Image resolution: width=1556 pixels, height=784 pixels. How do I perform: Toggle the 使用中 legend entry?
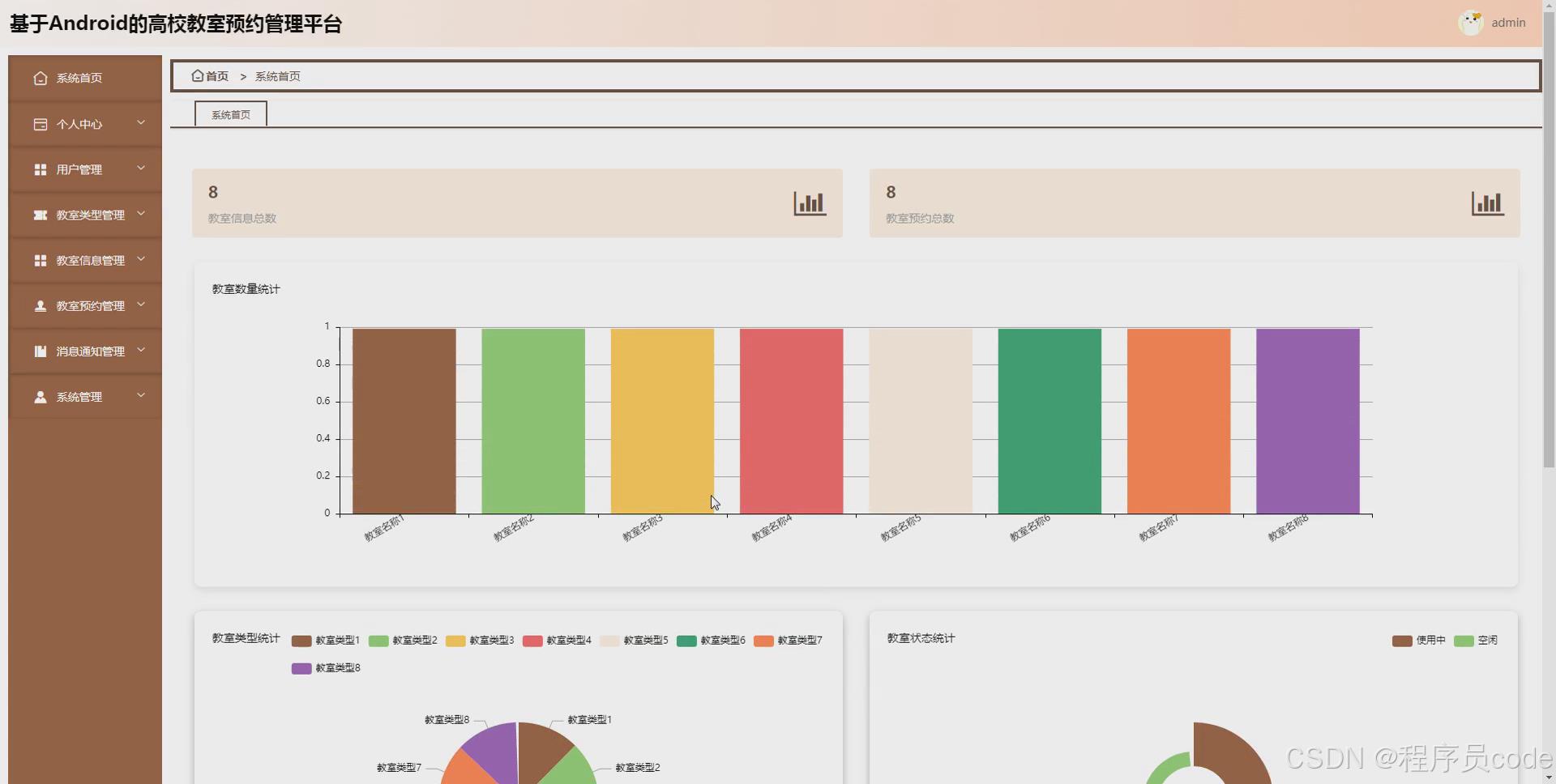(1419, 641)
